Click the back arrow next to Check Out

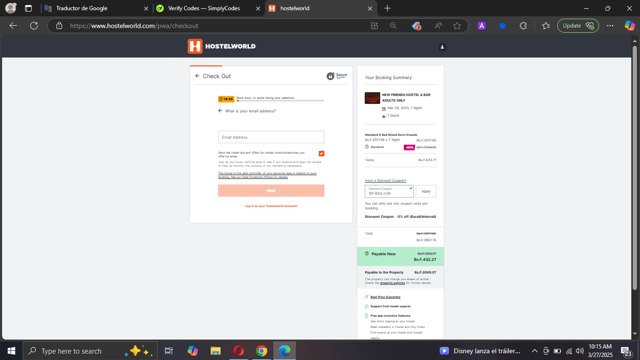click(197, 76)
